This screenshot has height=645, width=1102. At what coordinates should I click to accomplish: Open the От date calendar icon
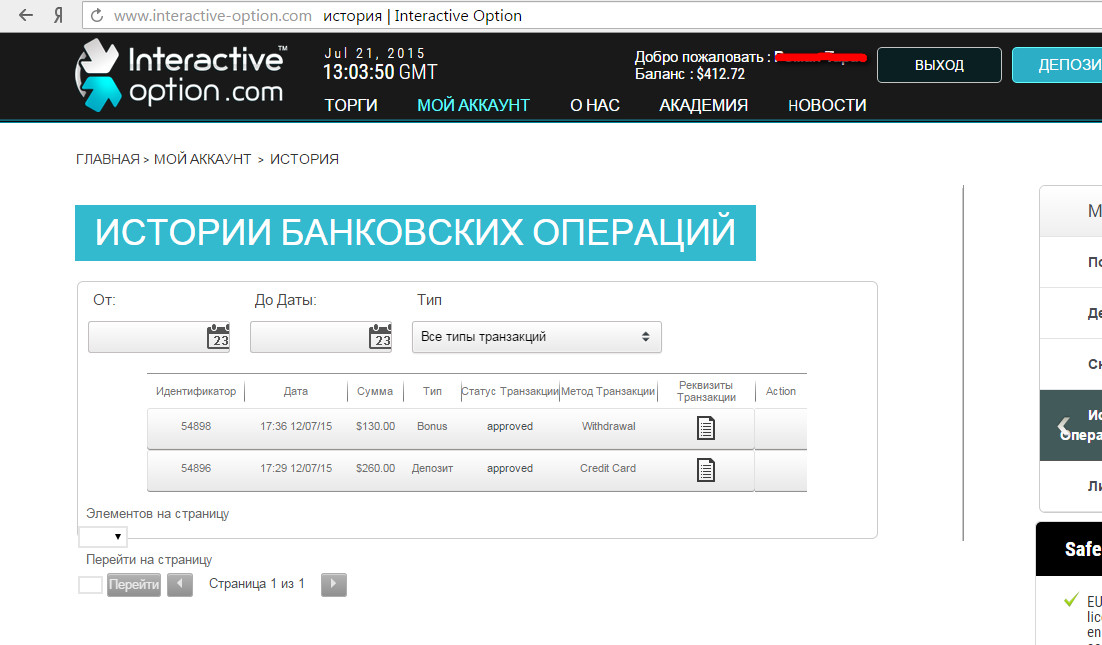pos(218,337)
